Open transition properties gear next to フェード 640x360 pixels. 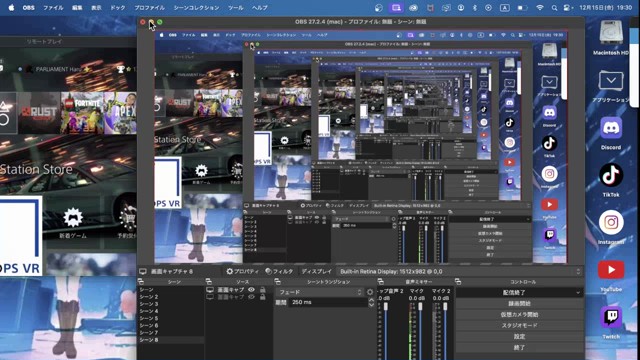point(370,292)
